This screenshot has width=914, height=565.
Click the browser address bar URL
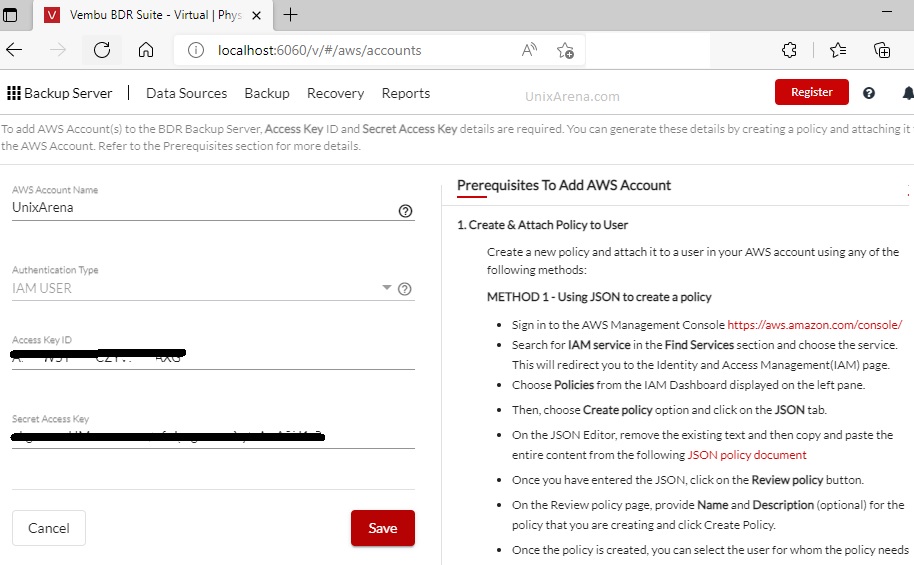coord(319,50)
